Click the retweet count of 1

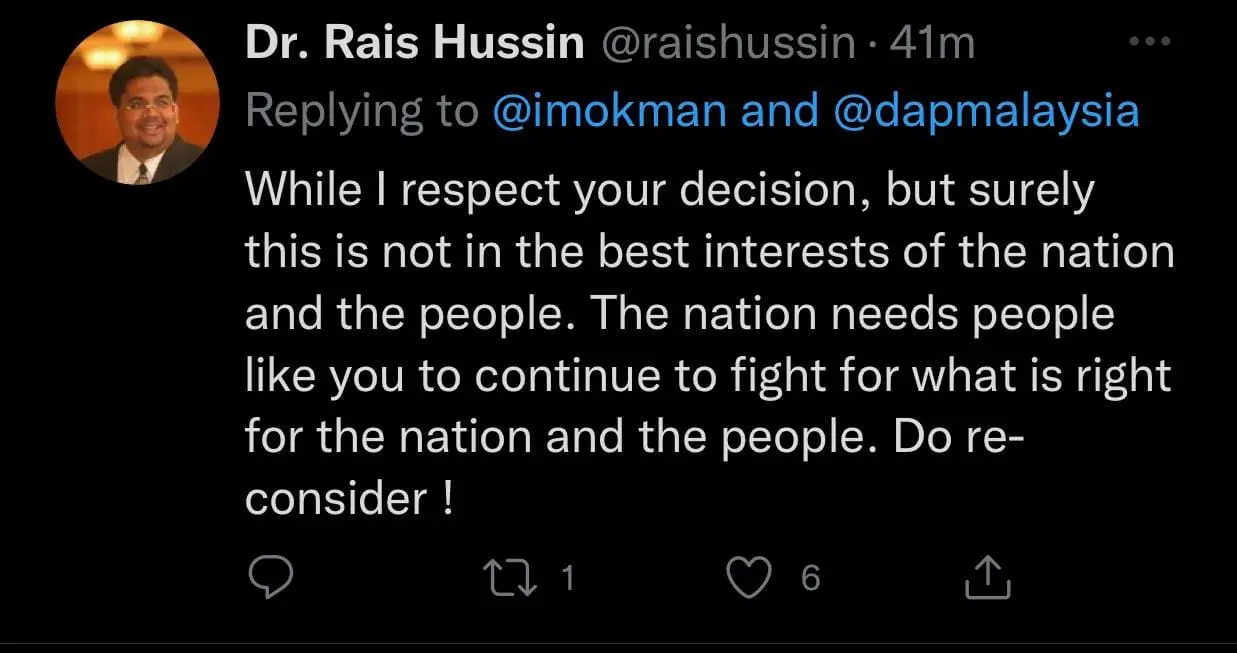(567, 578)
